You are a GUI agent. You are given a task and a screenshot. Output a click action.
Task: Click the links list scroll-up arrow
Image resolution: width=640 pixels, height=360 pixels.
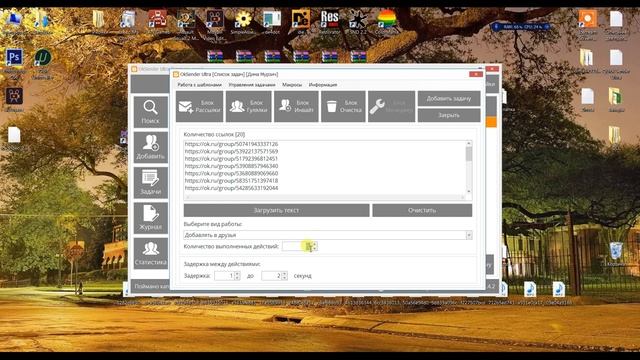point(469,143)
